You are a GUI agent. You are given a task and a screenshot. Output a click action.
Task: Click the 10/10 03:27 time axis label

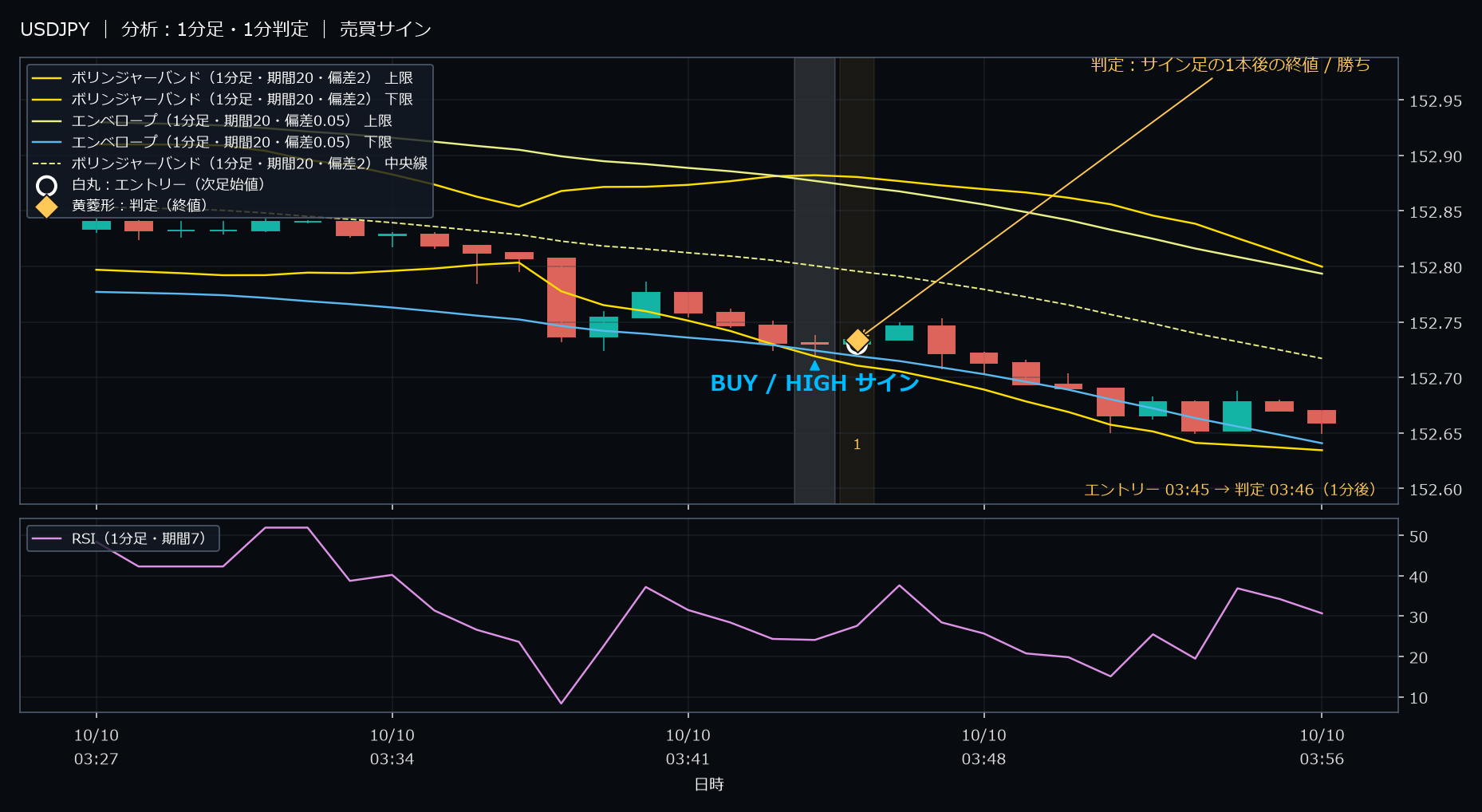point(97,747)
